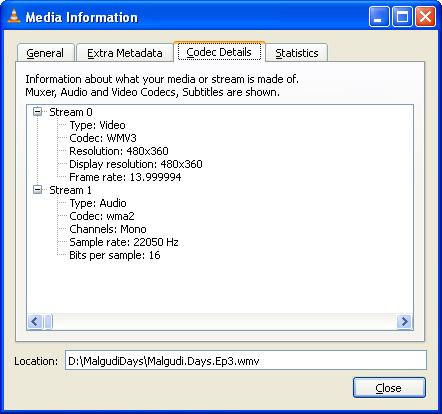The image size is (442, 414).
Task: Maximize the Media Information window
Action: [x=402, y=17]
